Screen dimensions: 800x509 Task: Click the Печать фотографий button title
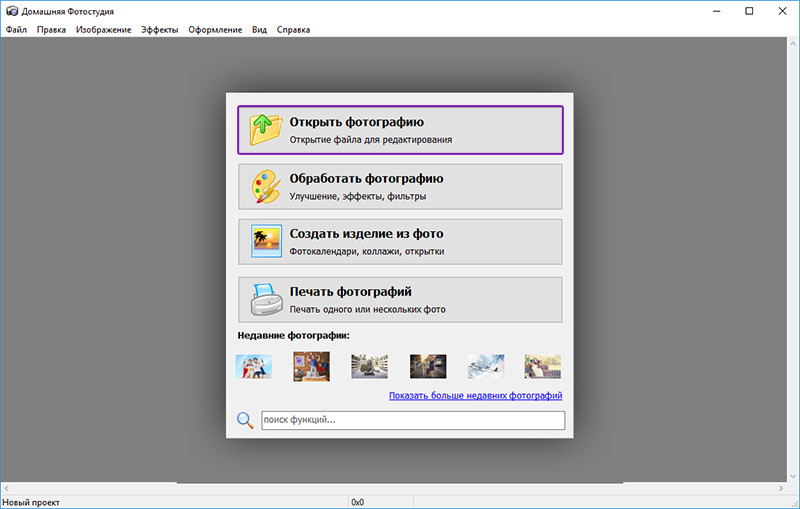tap(351, 291)
